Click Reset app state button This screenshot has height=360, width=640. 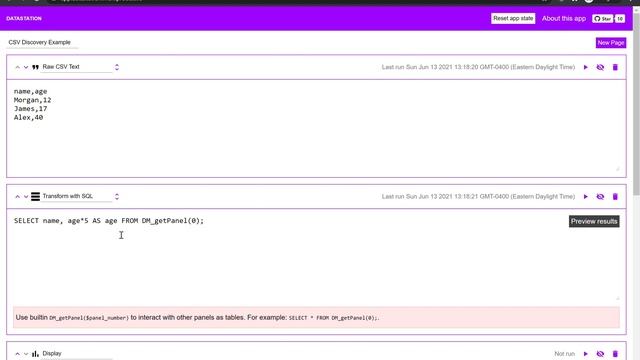(x=513, y=18)
